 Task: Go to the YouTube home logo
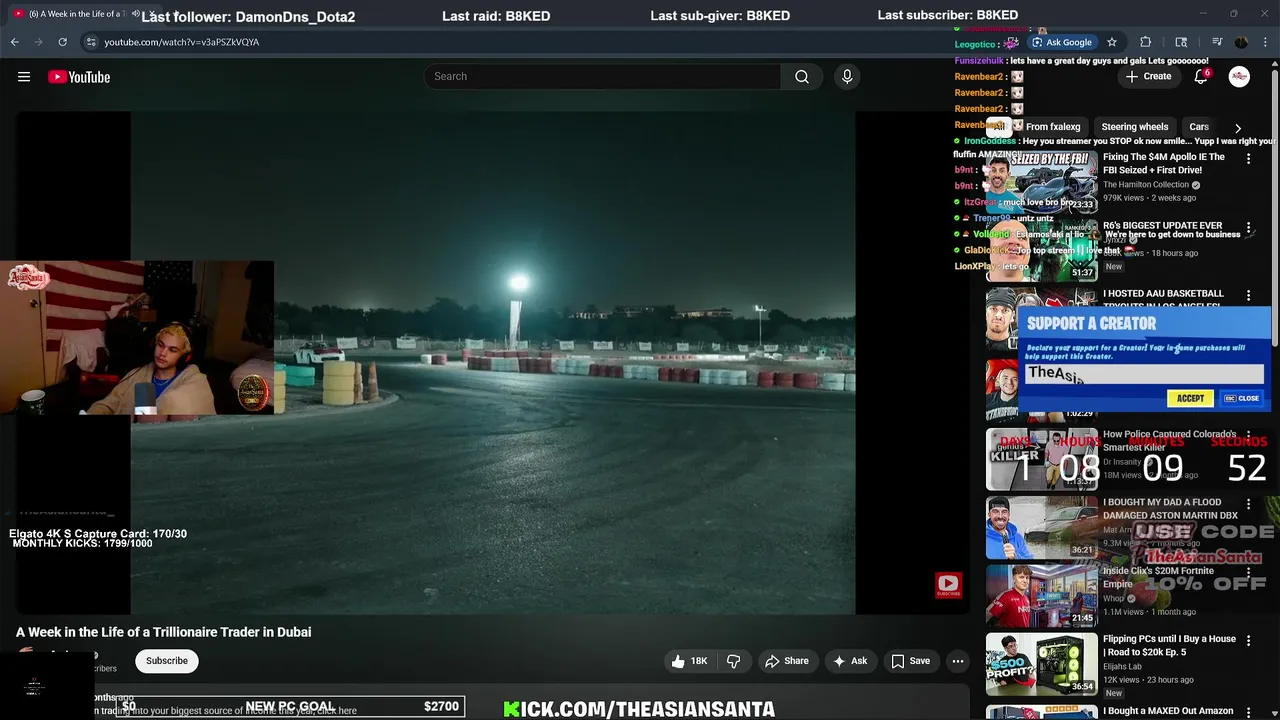click(79, 77)
